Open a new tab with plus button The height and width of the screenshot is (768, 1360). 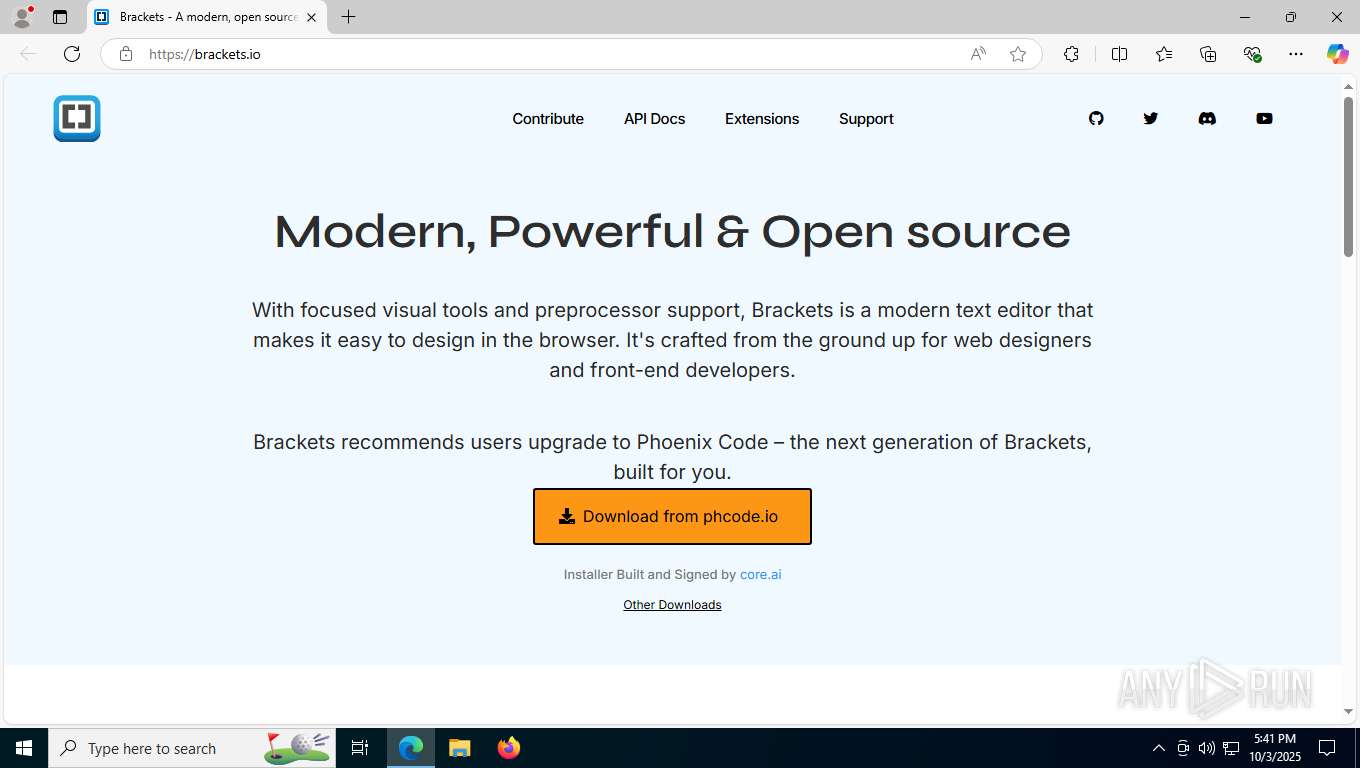pyautogui.click(x=348, y=17)
